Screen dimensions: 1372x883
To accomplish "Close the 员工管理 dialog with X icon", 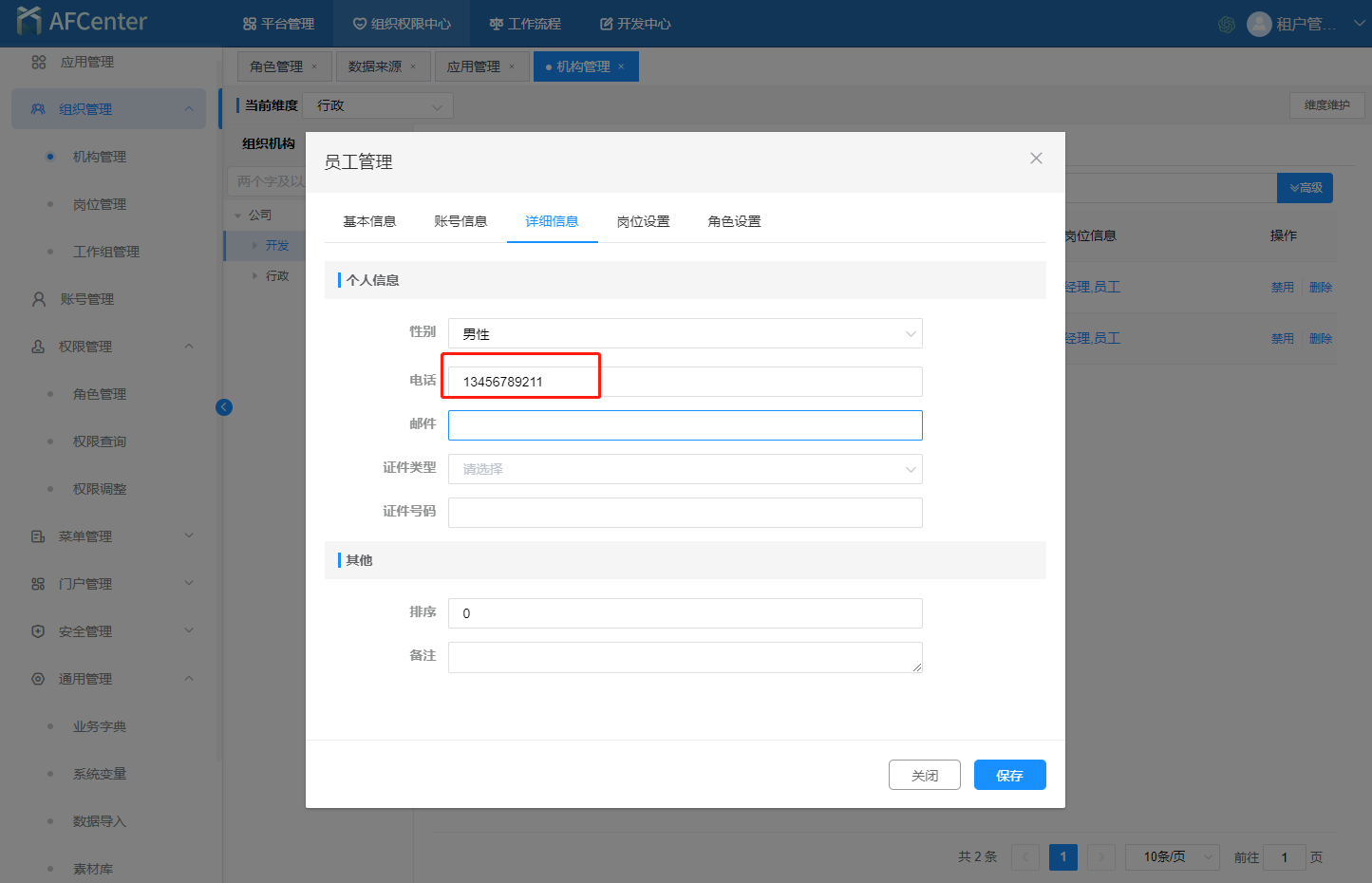I will pyautogui.click(x=1036, y=159).
